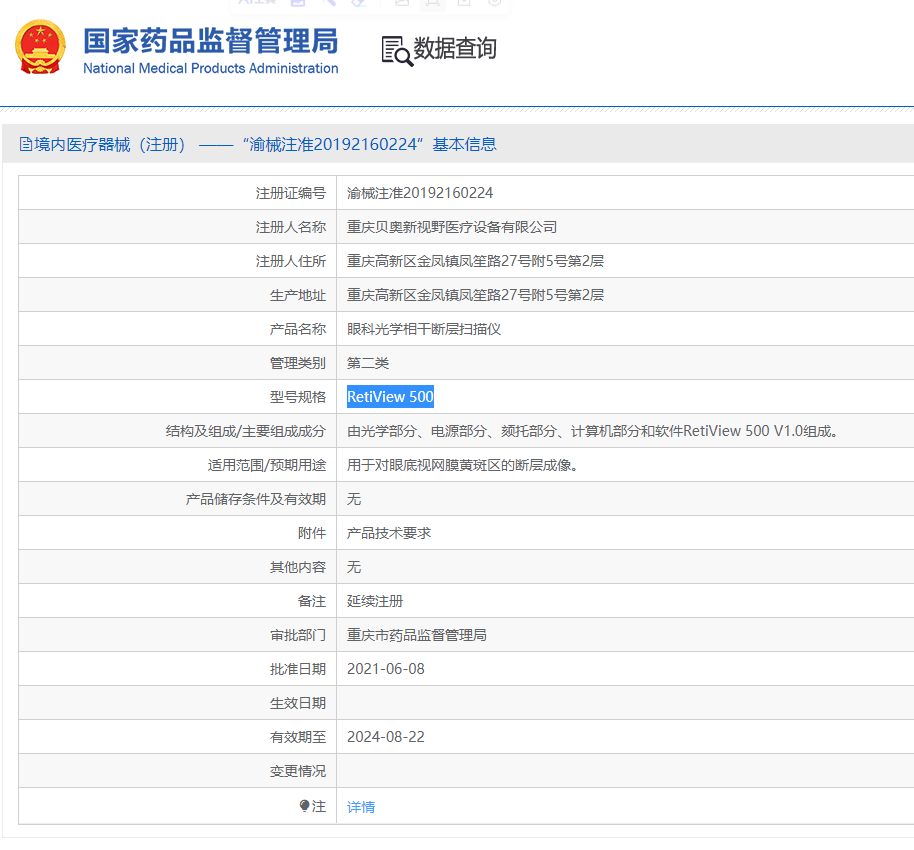The width and height of the screenshot is (914, 850).
Task: Click the data query magnifier icon
Action: coord(397,51)
